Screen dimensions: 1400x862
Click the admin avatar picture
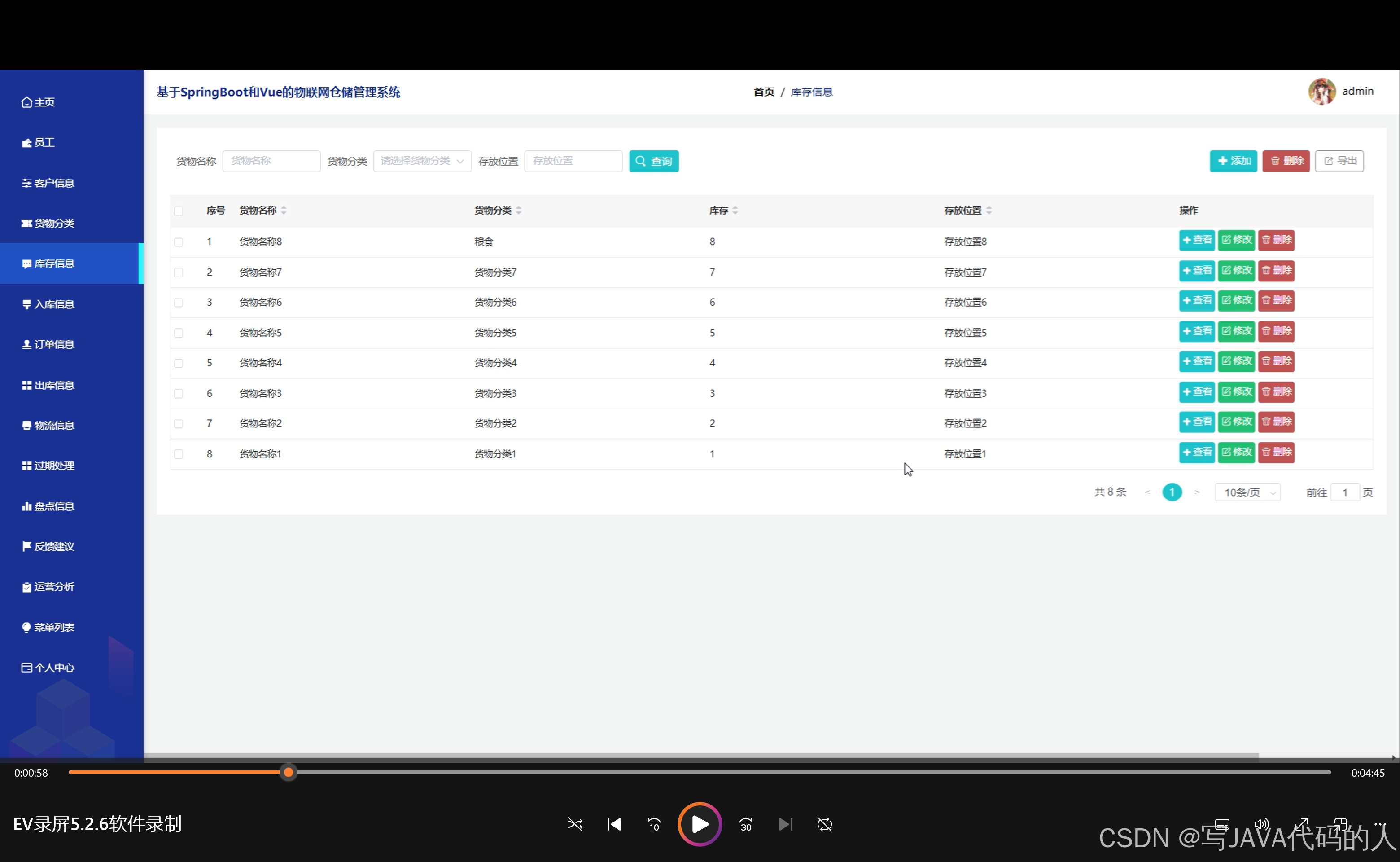pos(1321,92)
